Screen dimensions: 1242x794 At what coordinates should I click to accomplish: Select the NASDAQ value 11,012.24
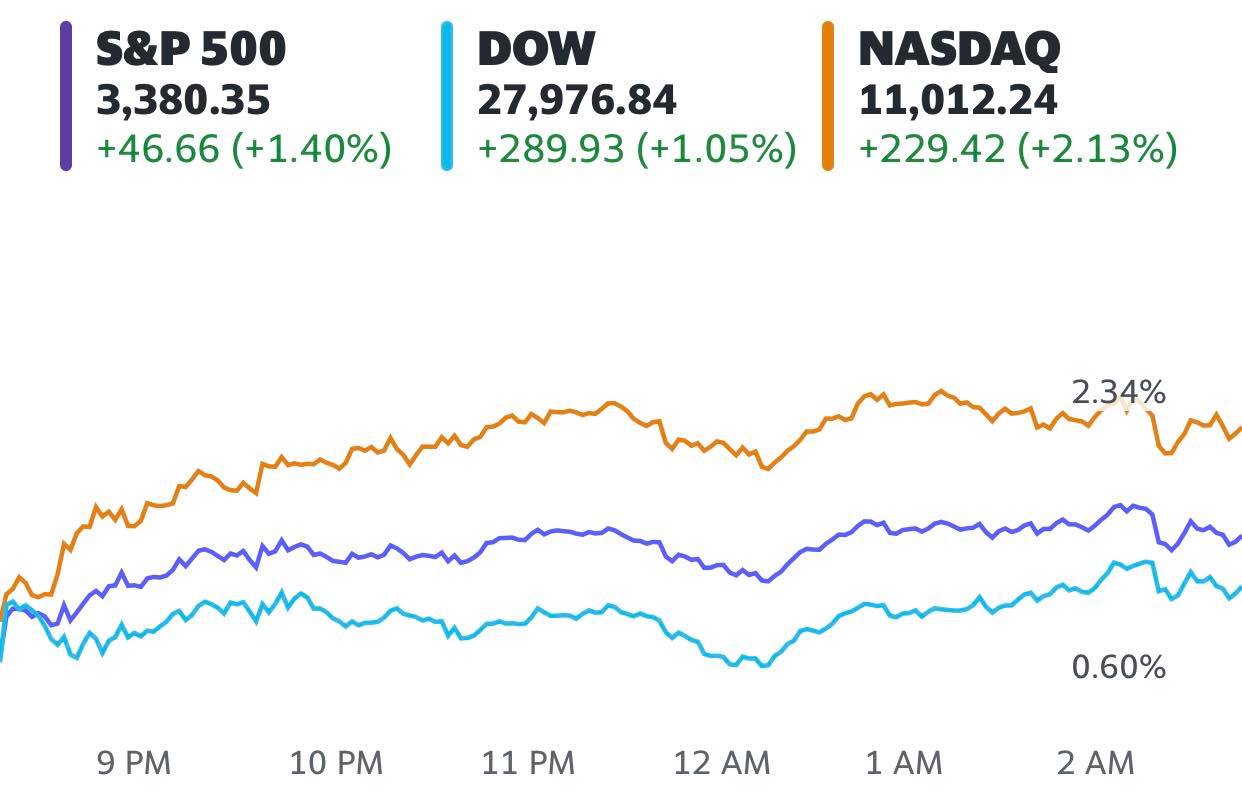pos(958,100)
